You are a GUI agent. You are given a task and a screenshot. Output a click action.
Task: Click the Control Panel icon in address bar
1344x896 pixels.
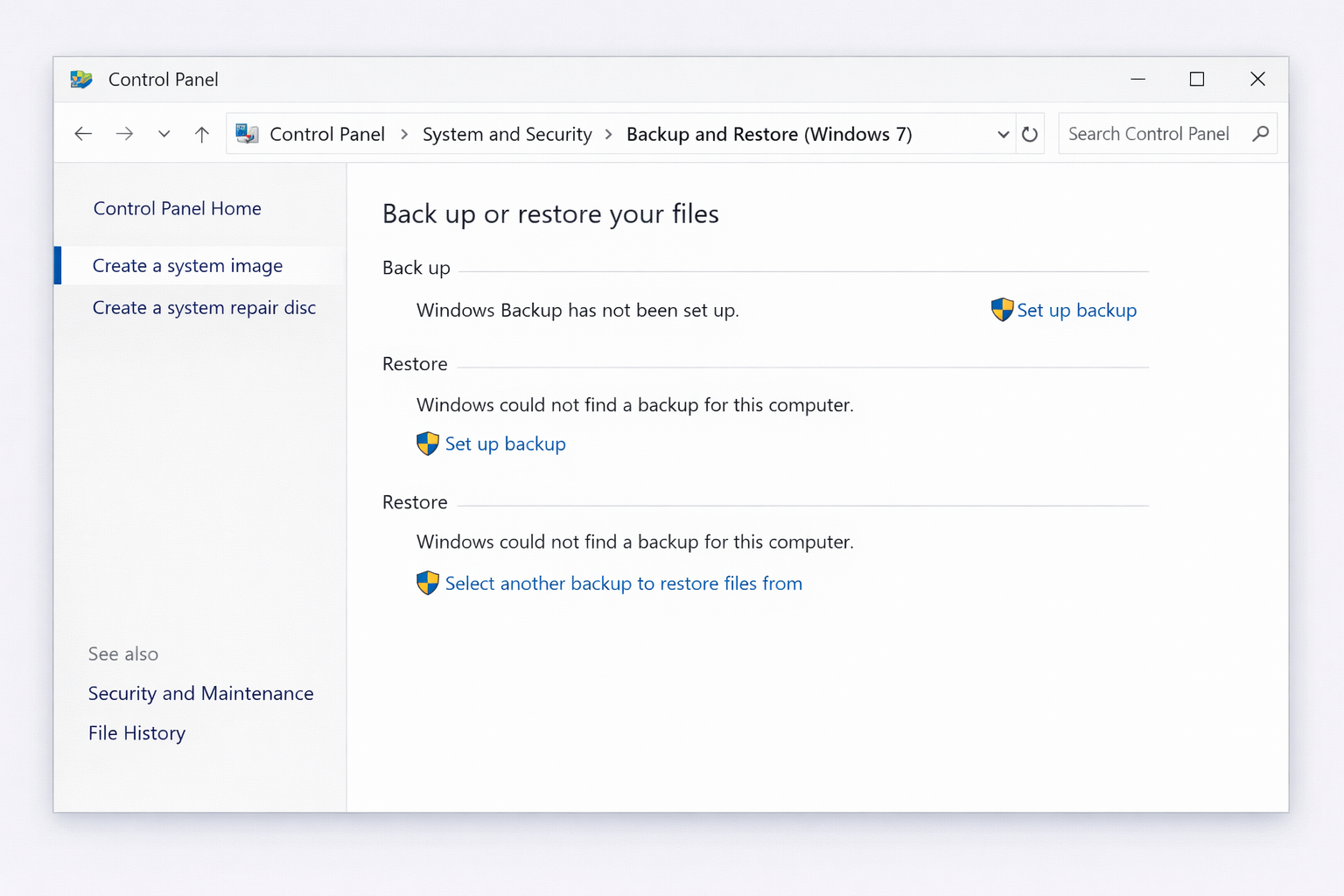[248, 134]
